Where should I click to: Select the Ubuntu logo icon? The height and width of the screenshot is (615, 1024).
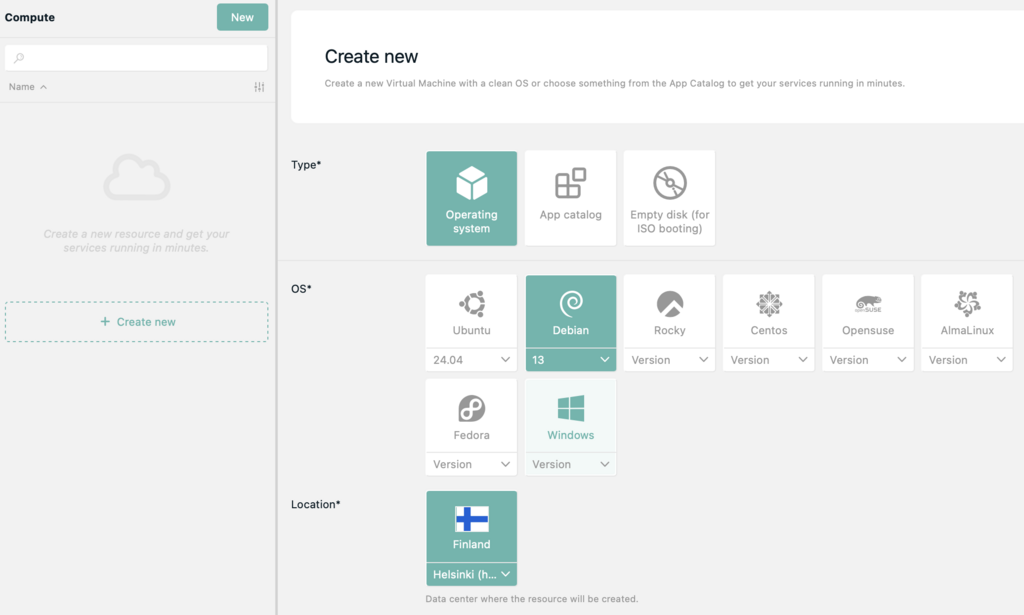point(472,304)
